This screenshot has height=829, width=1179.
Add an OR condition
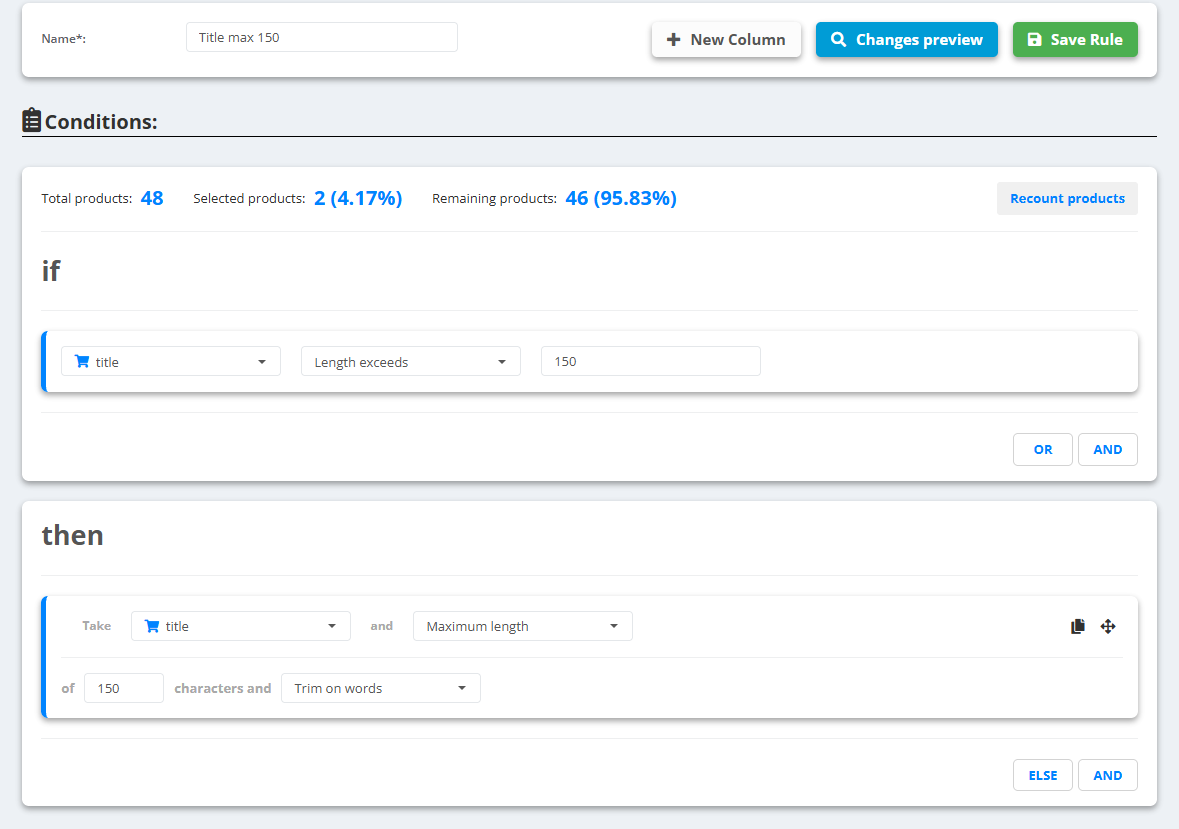coord(1043,449)
